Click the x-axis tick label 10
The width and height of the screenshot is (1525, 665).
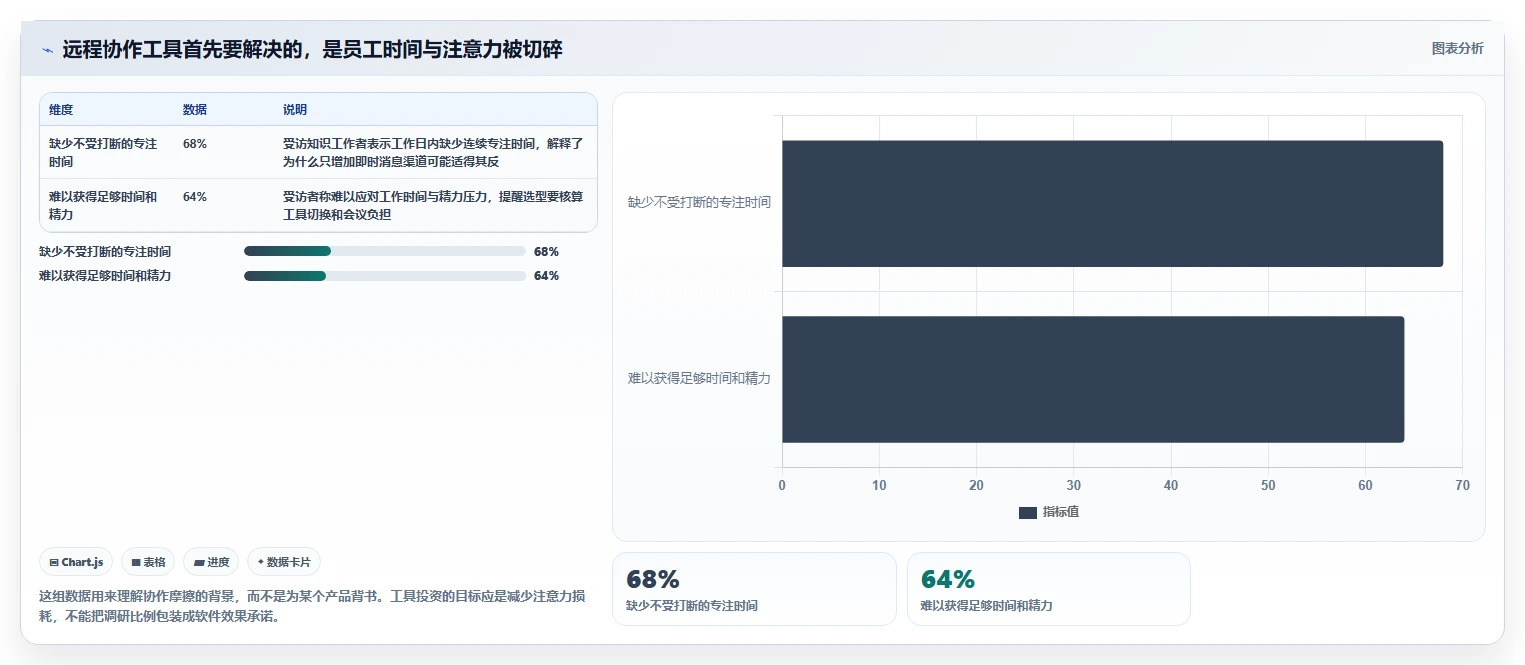[x=879, y=485]
